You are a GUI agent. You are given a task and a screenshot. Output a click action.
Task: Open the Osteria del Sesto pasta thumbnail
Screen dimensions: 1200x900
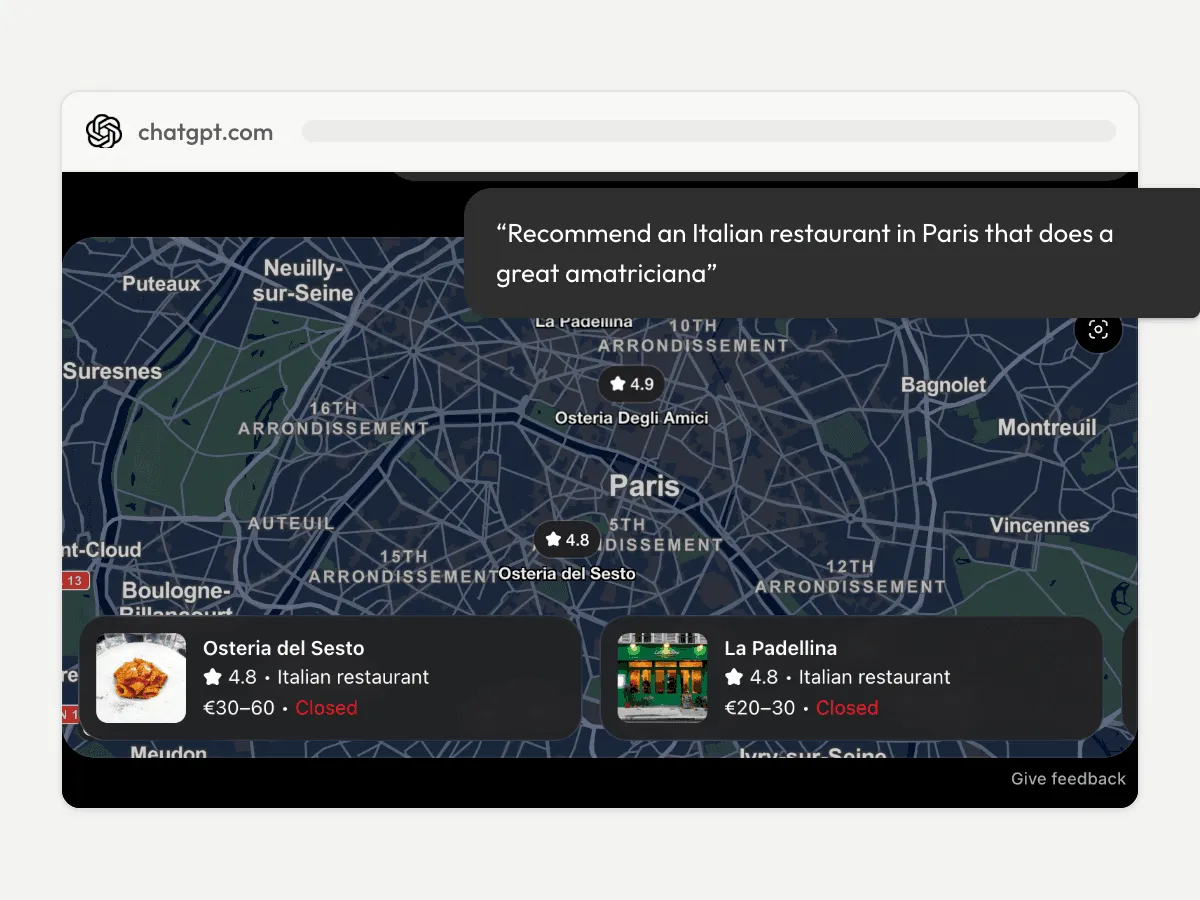click(x=141, y=678)
